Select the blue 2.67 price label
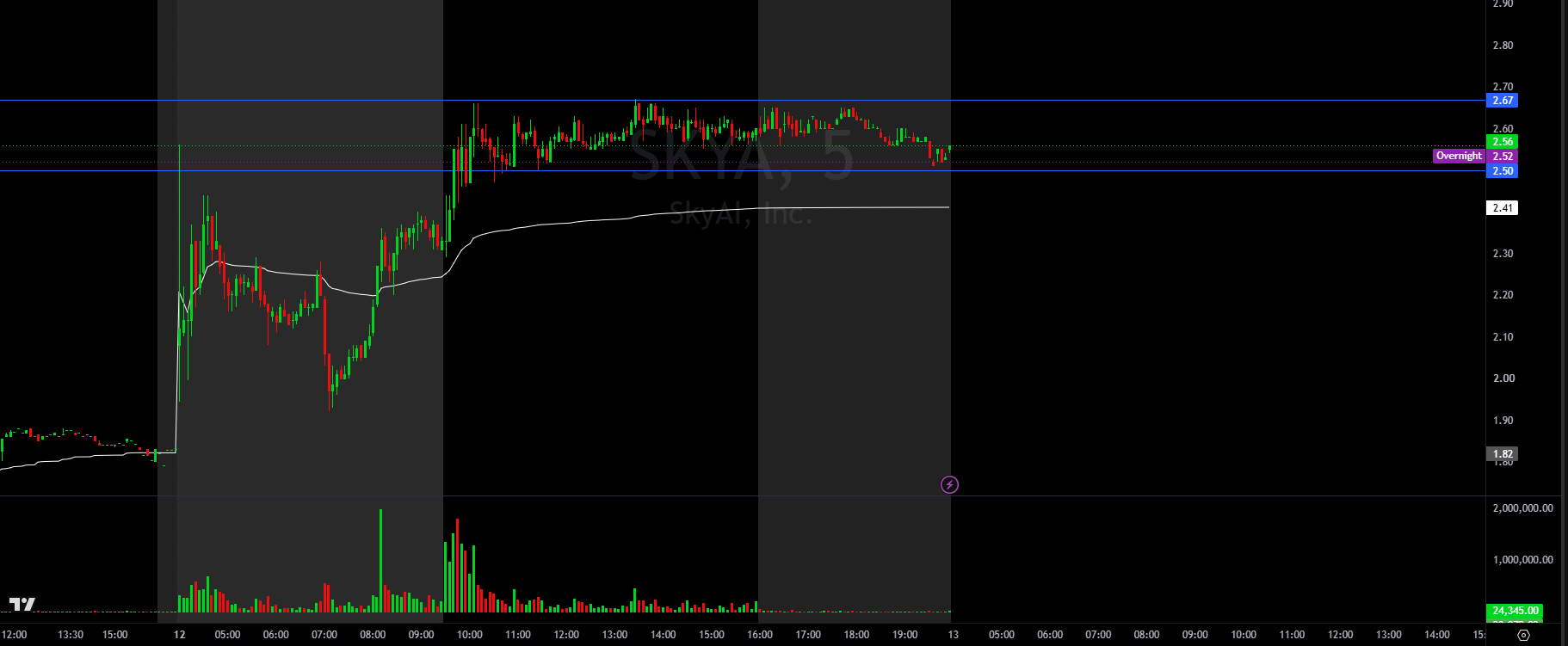Image resolution: width=1568 pixels, height=646 pixels. [x=1503, y=101]
